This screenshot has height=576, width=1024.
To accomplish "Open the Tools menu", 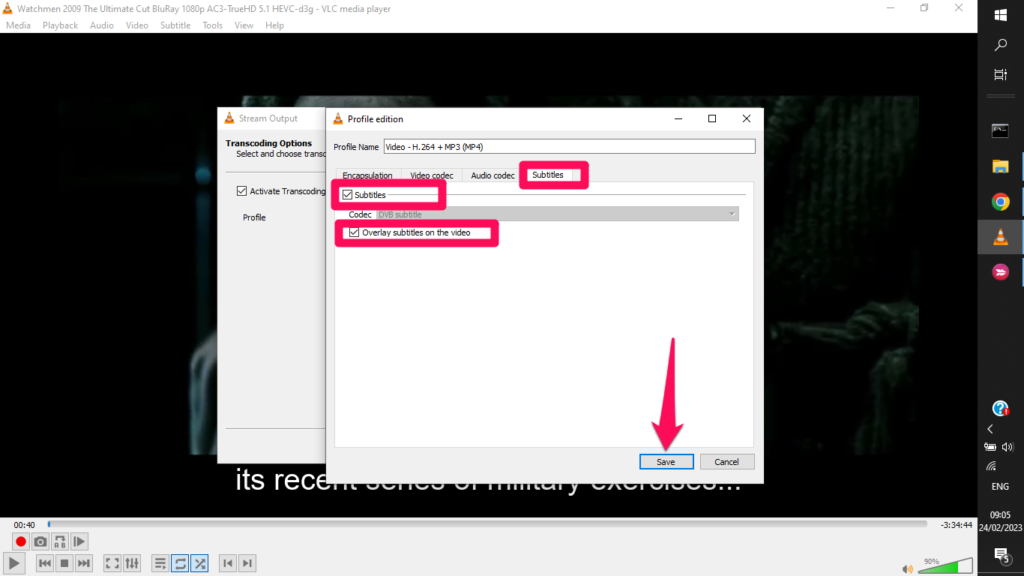I will 212,25.
